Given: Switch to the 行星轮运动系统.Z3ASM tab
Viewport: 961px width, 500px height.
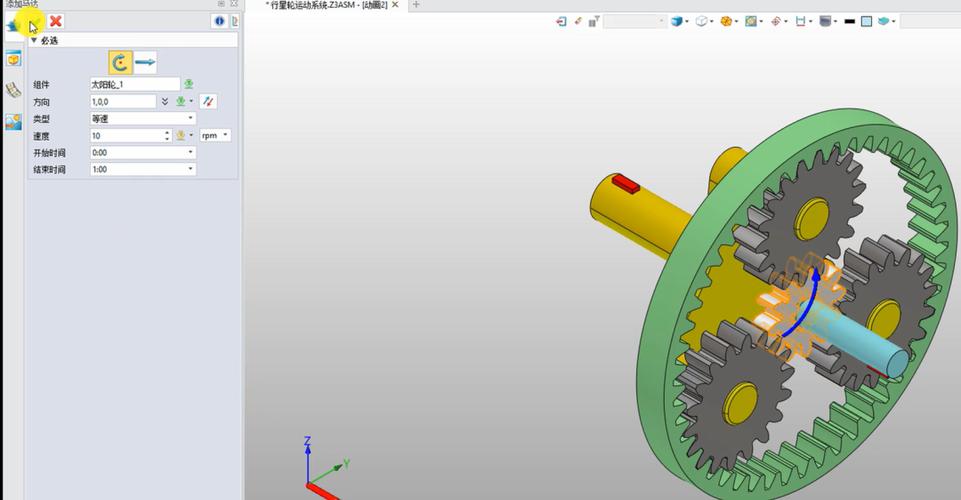Looking at the screenshot, I should [x=326, y=5].
